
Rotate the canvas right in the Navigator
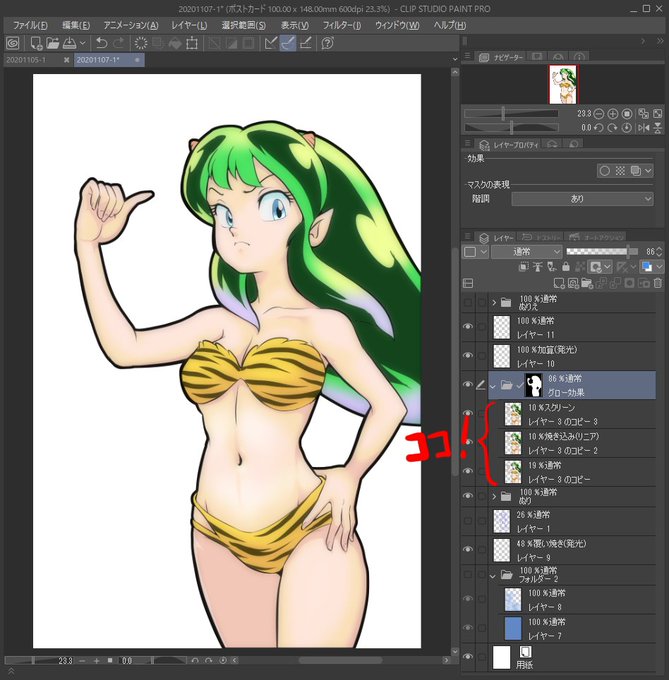(x=613, y=128)
